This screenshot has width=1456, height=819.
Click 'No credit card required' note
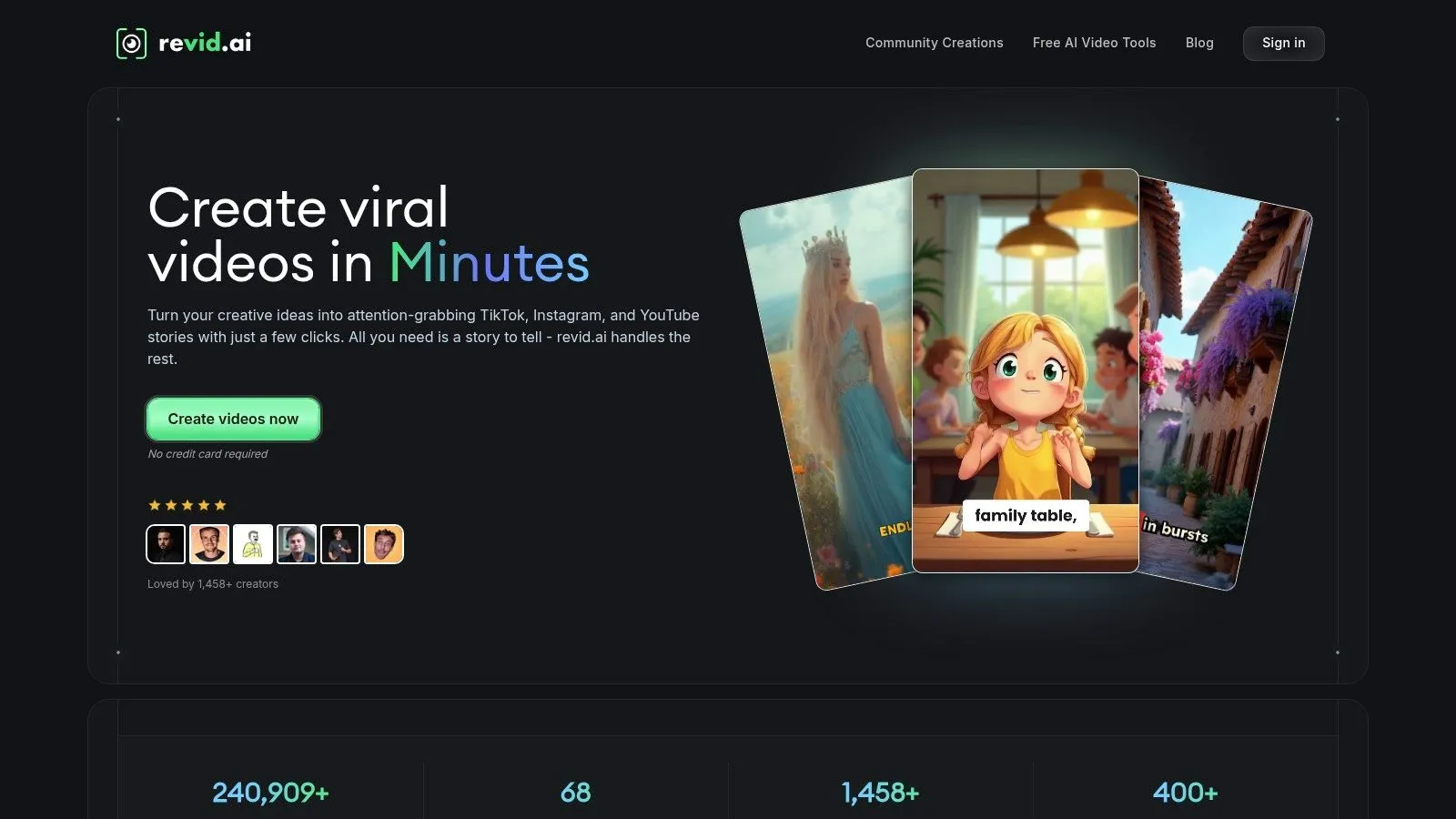[x=207, y=454]
